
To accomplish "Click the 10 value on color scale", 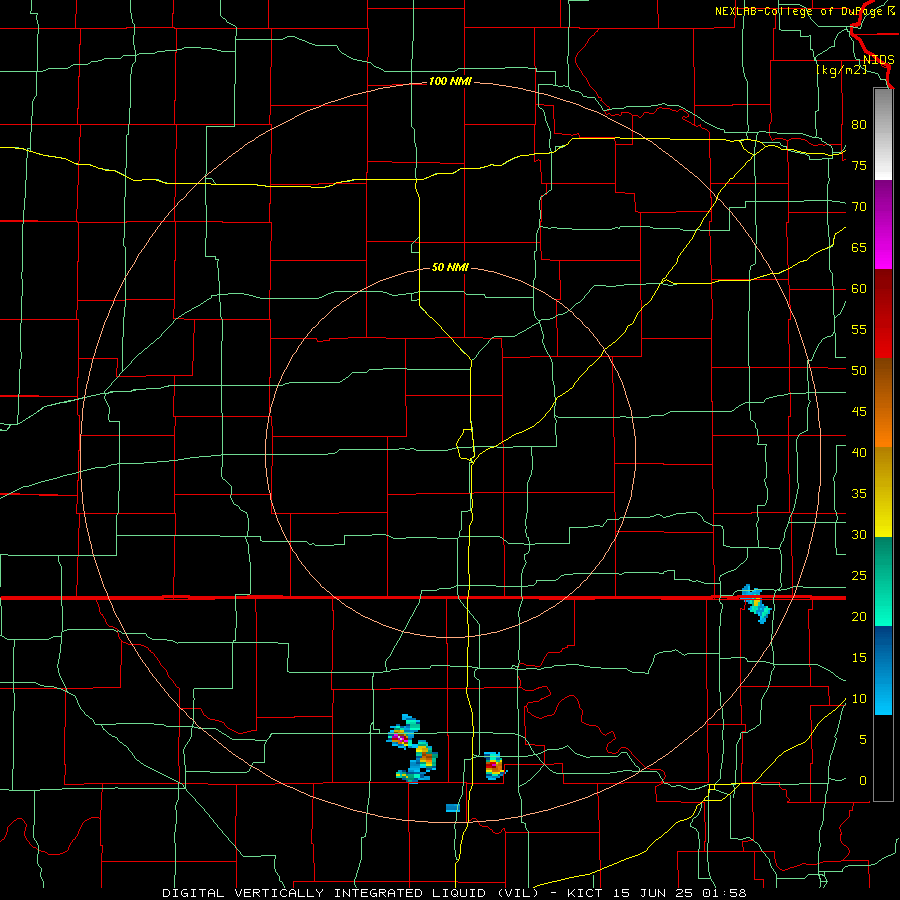I will [x=859, y=699].
